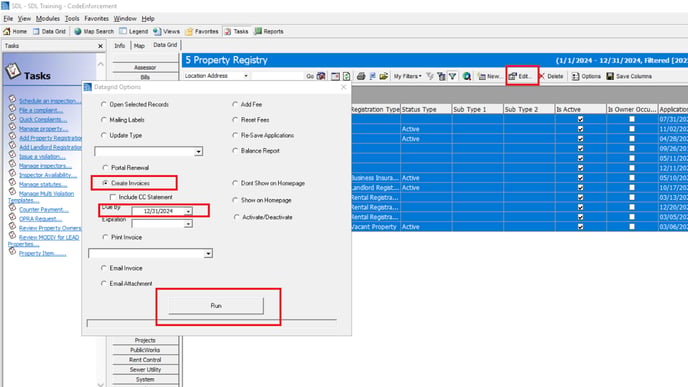688x387 pixels.
Task: Click the Rent Control module button
Action: point(145,360)
